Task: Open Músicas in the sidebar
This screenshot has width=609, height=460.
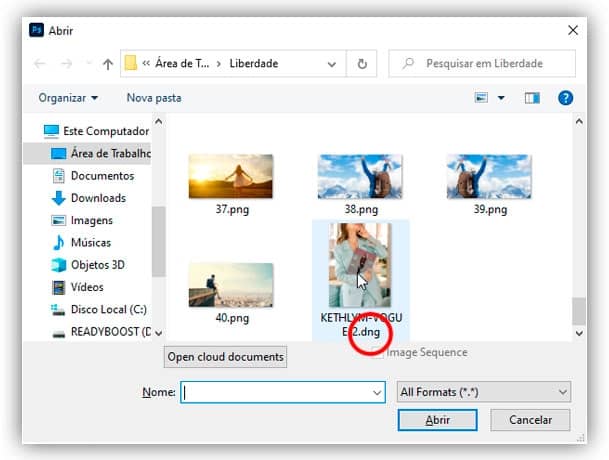Action: [x=91, y=242]
